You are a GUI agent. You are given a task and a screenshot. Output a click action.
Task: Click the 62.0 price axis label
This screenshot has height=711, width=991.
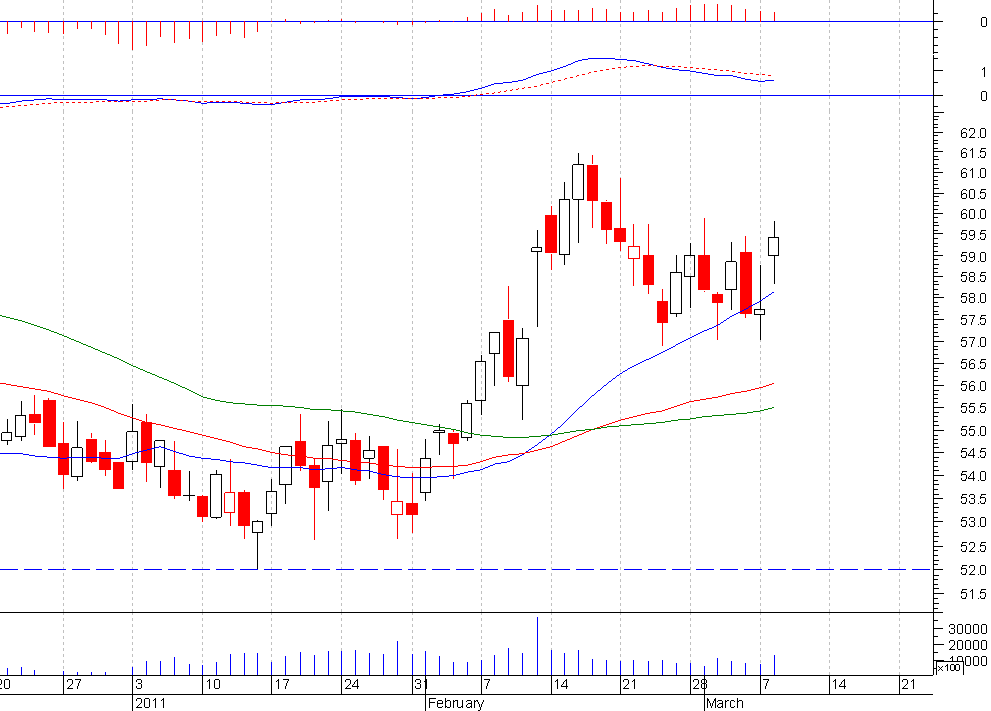pos(973,133)
